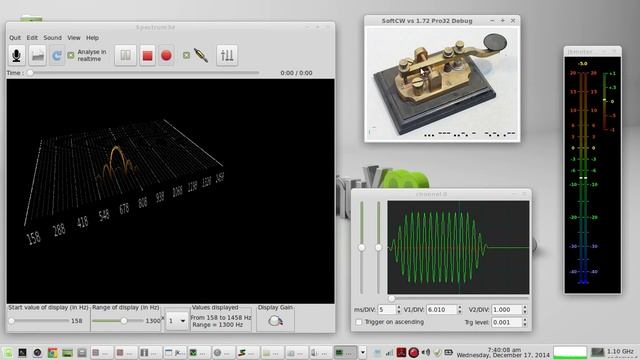Click the Display Gain magnifier button
This screenshot has height=360, width=640.
click(x=275, y=321)
